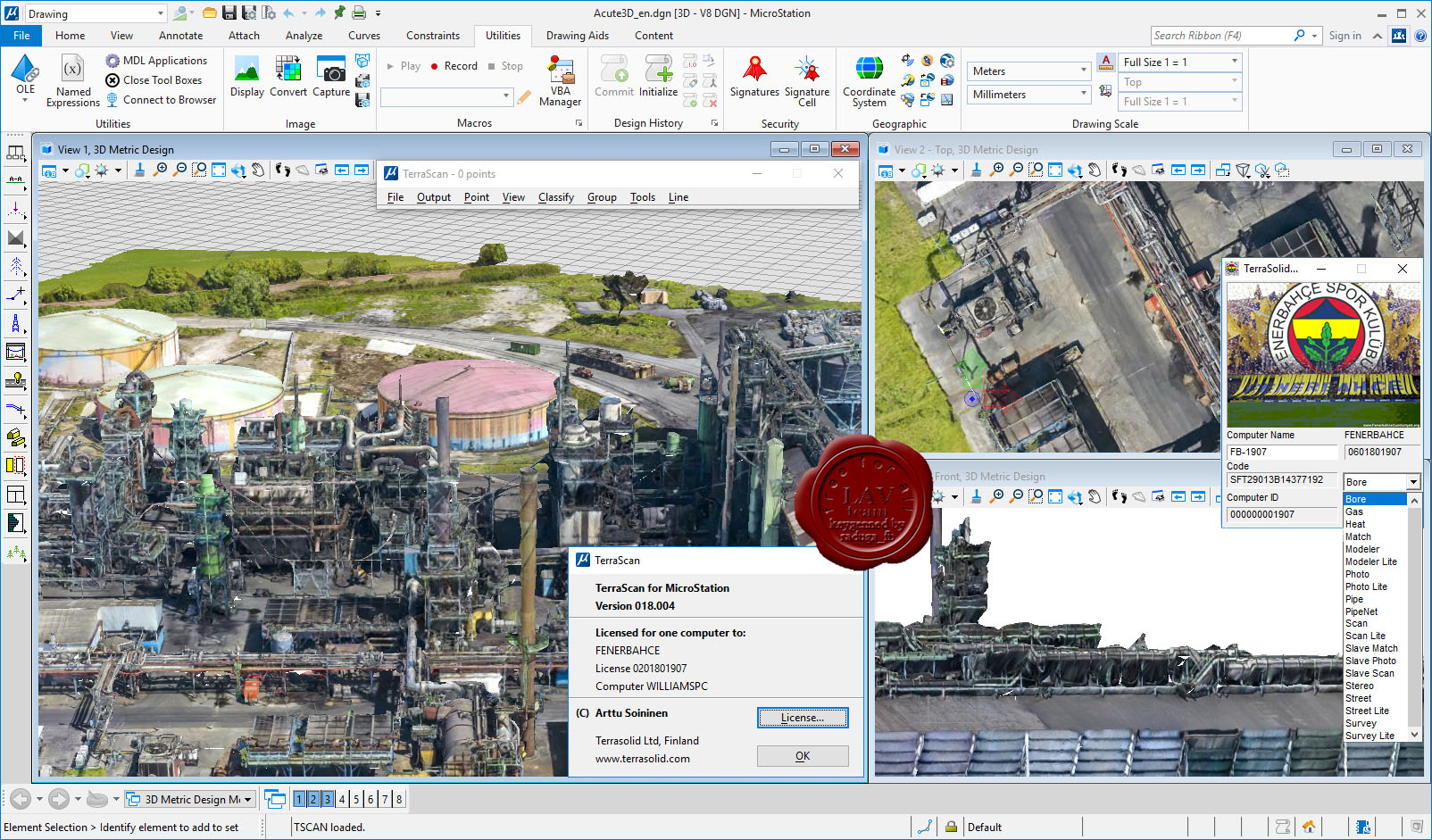Click the product list scrollbar in TerraSolid

coord(1415,618)
